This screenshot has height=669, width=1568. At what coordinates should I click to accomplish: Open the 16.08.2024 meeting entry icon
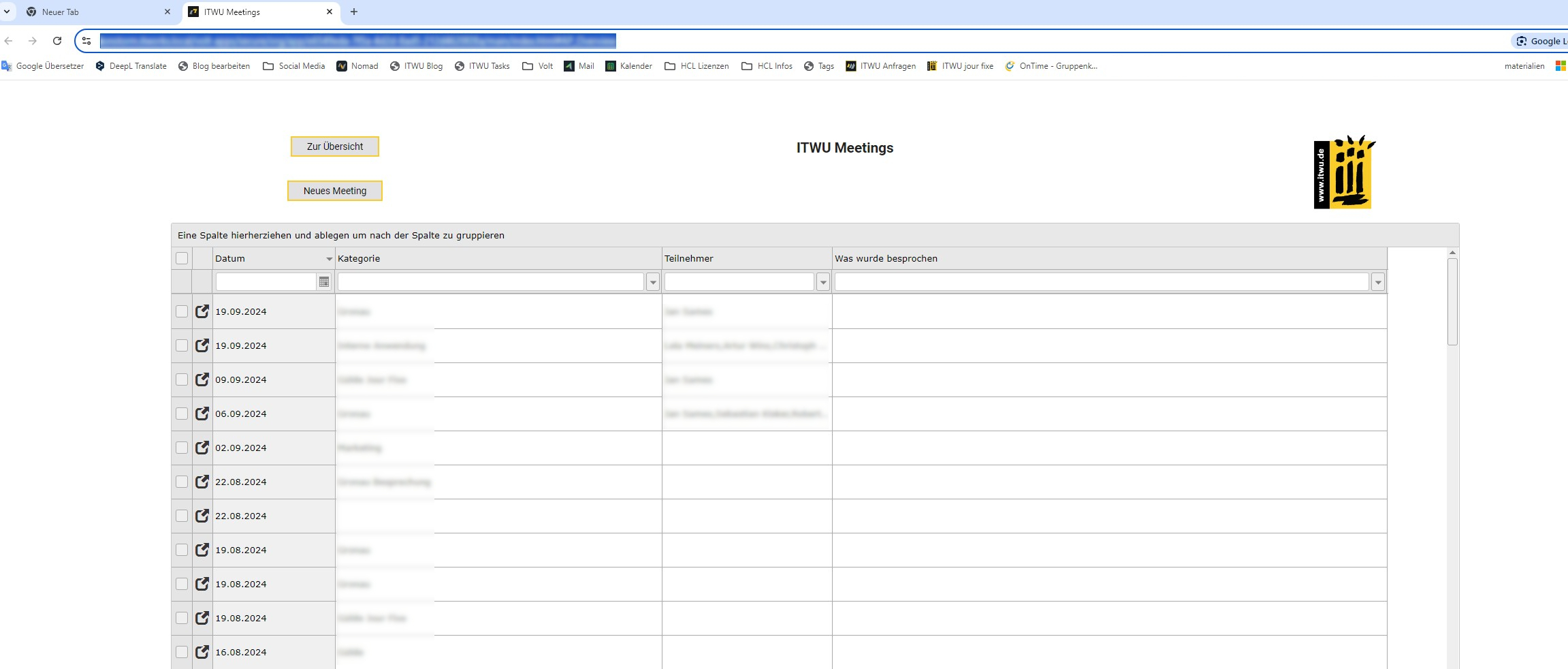(202, 652)
